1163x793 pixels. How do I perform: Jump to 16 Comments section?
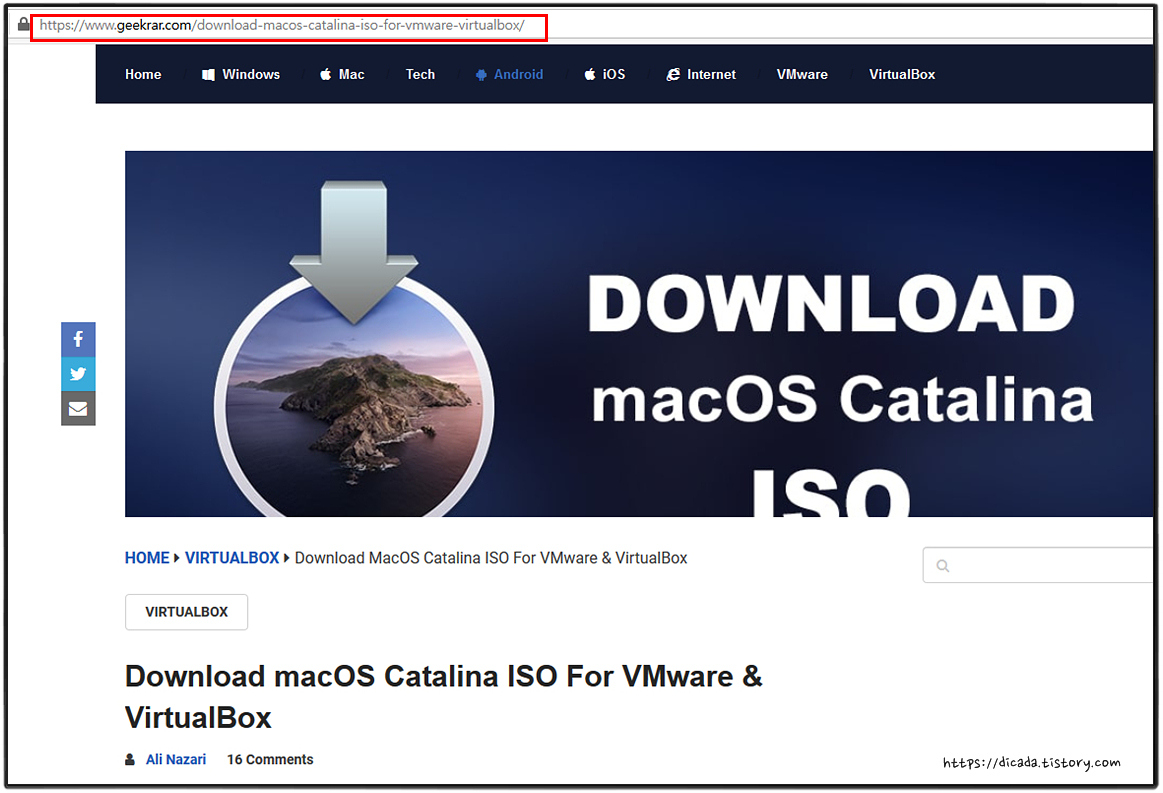click(x=270, y=760)
